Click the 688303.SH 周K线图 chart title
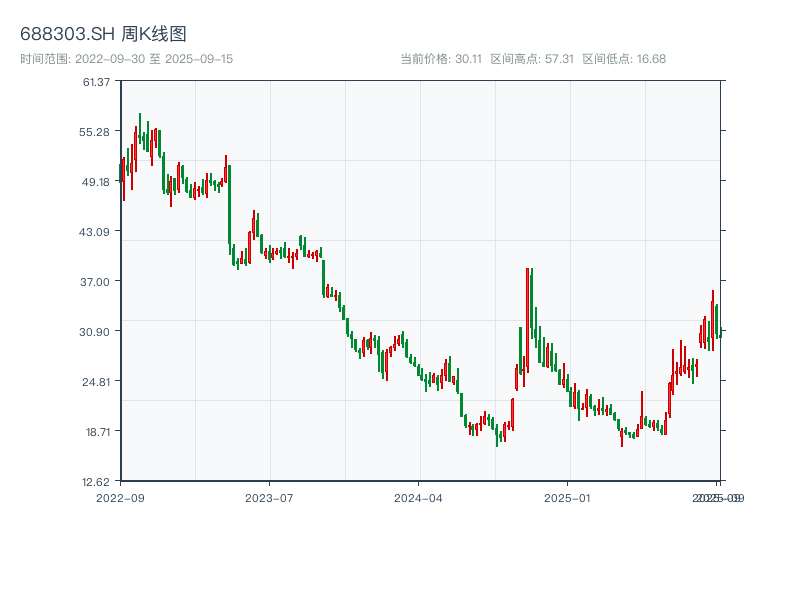This screenshot has height=600, width=800. tap(103, 35)
